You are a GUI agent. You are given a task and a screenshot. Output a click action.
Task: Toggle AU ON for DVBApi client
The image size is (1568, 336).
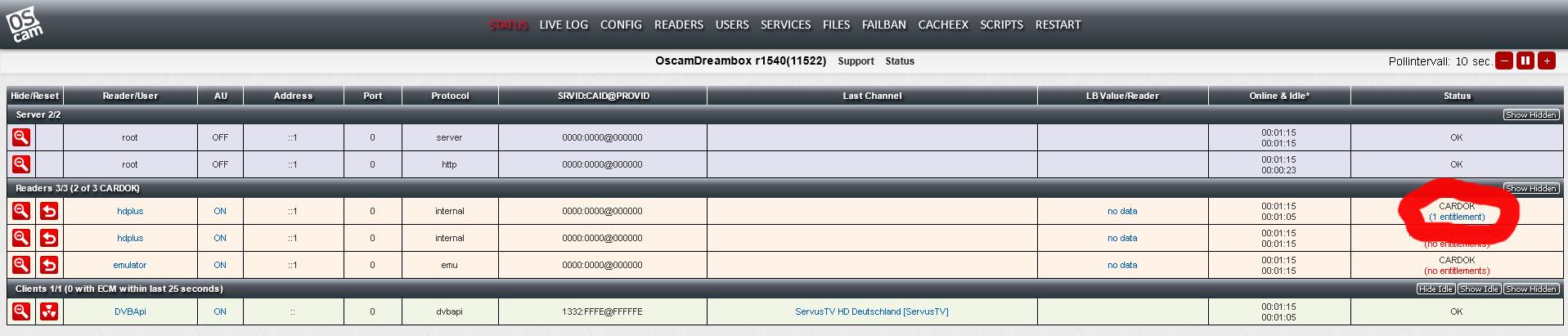[220, 311]
